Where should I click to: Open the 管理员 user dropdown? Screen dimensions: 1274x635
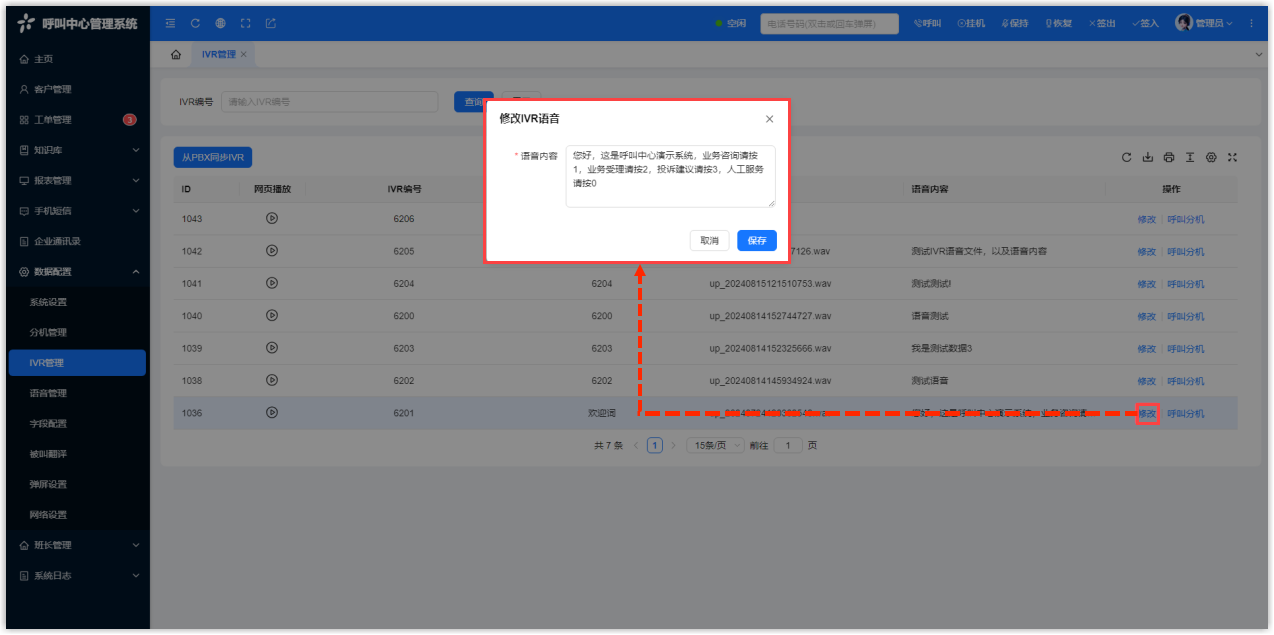coord(1203,23)
